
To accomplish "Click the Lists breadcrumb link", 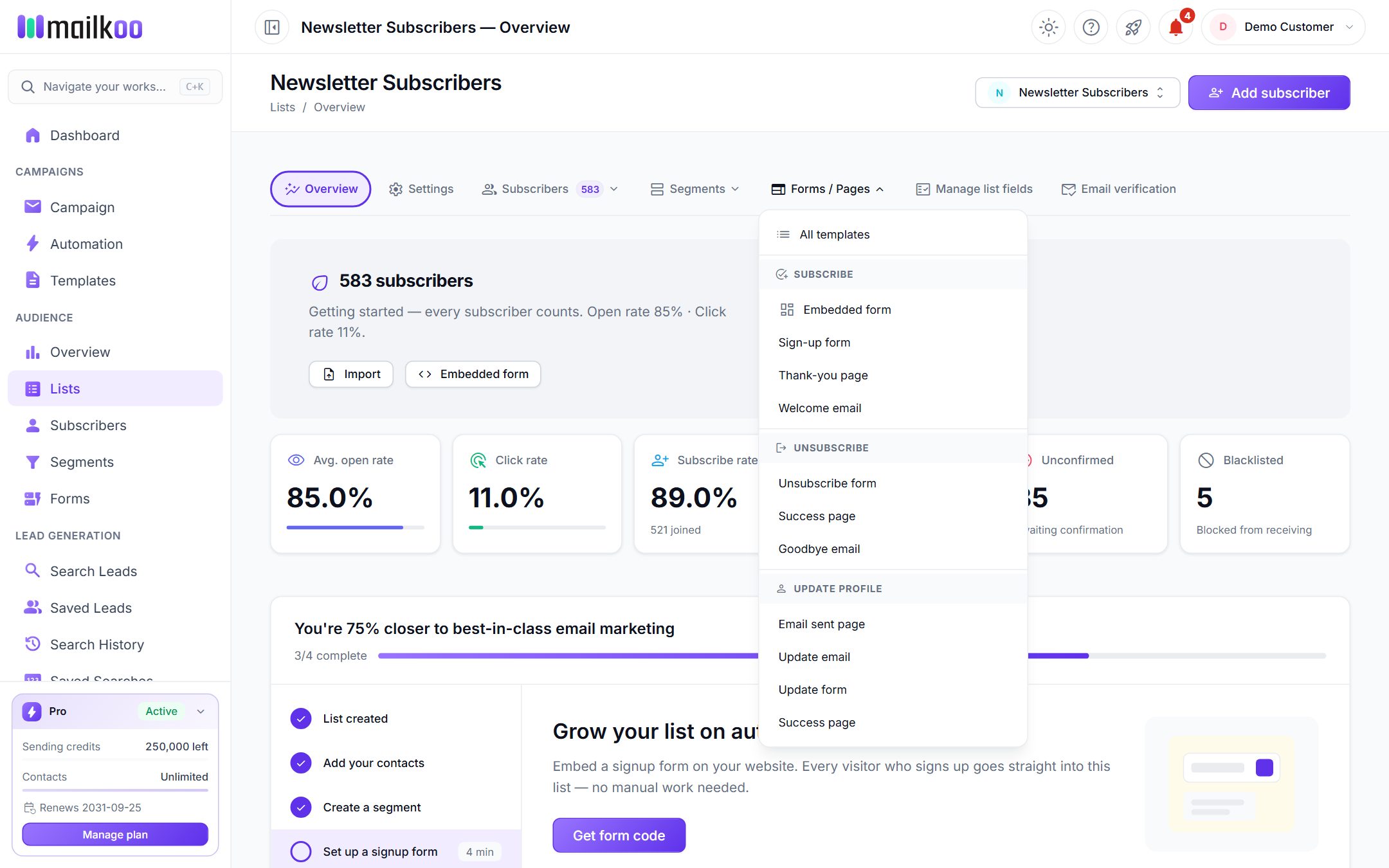I will [x=282, y=107].
